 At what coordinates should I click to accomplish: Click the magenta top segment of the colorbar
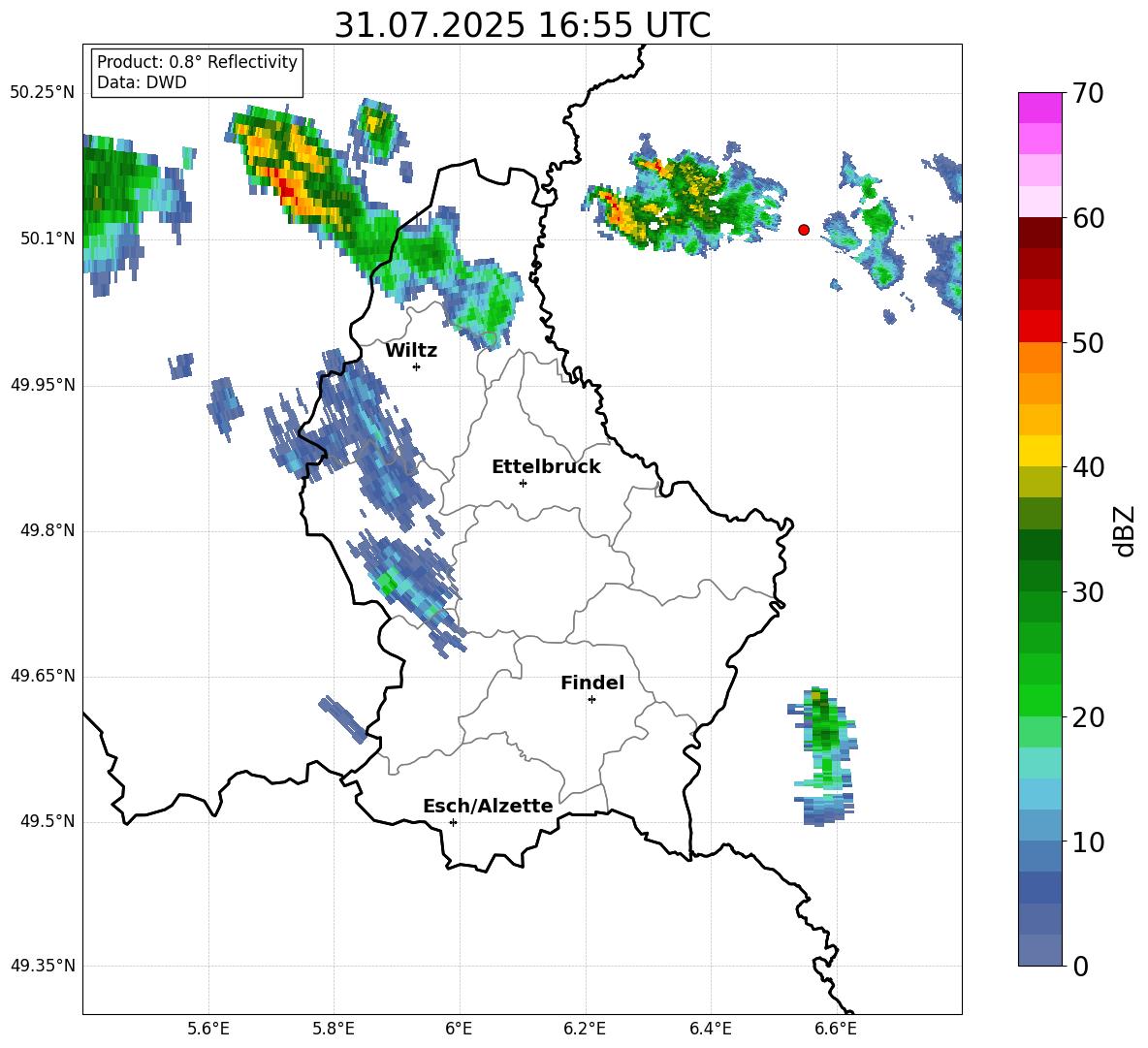1040,109
